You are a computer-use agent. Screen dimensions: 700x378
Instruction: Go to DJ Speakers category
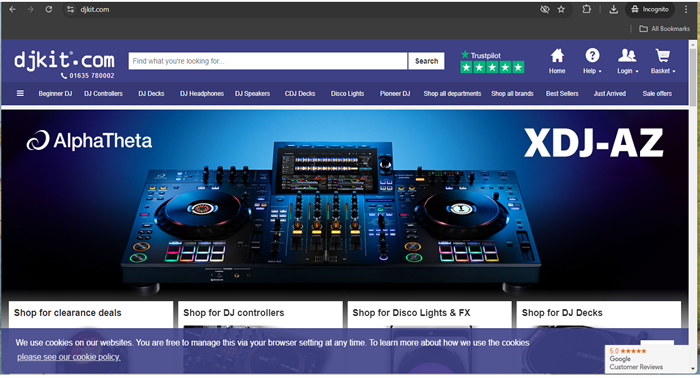(253, 94)
